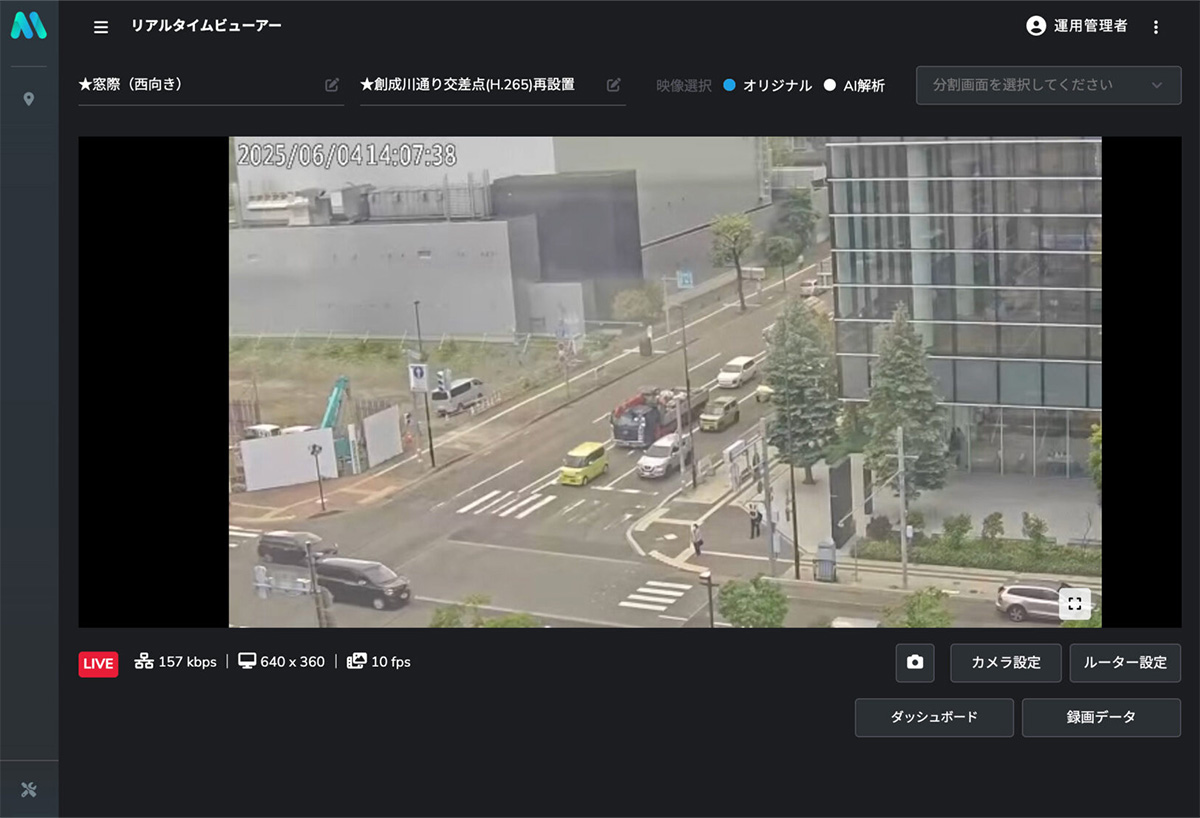This screenshot has width=1200, height=818.
Task: Enter fullscreen video mode
Action: pos(1074,603)
